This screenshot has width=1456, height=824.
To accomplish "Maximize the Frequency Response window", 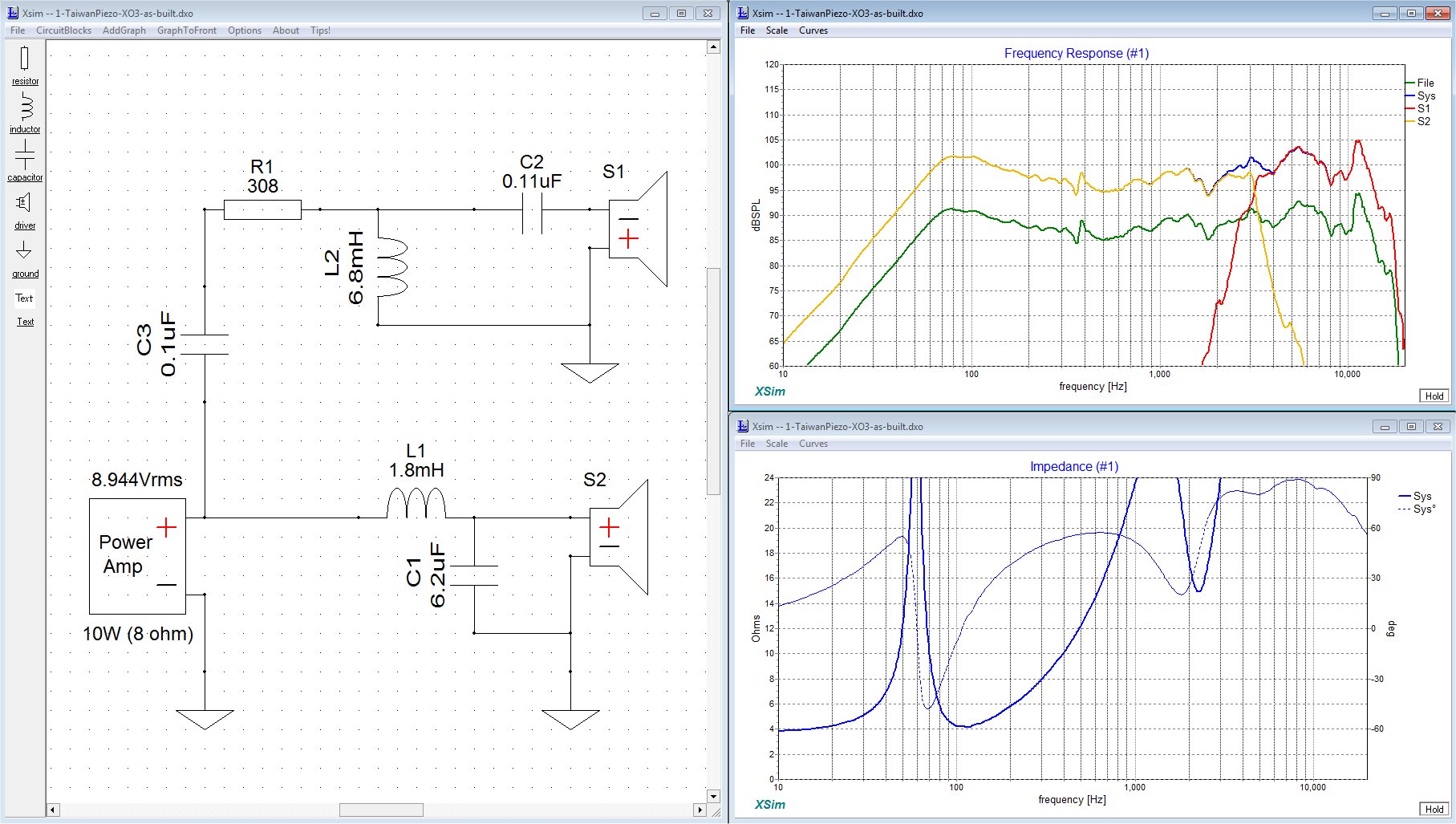I will [1412, 13].
